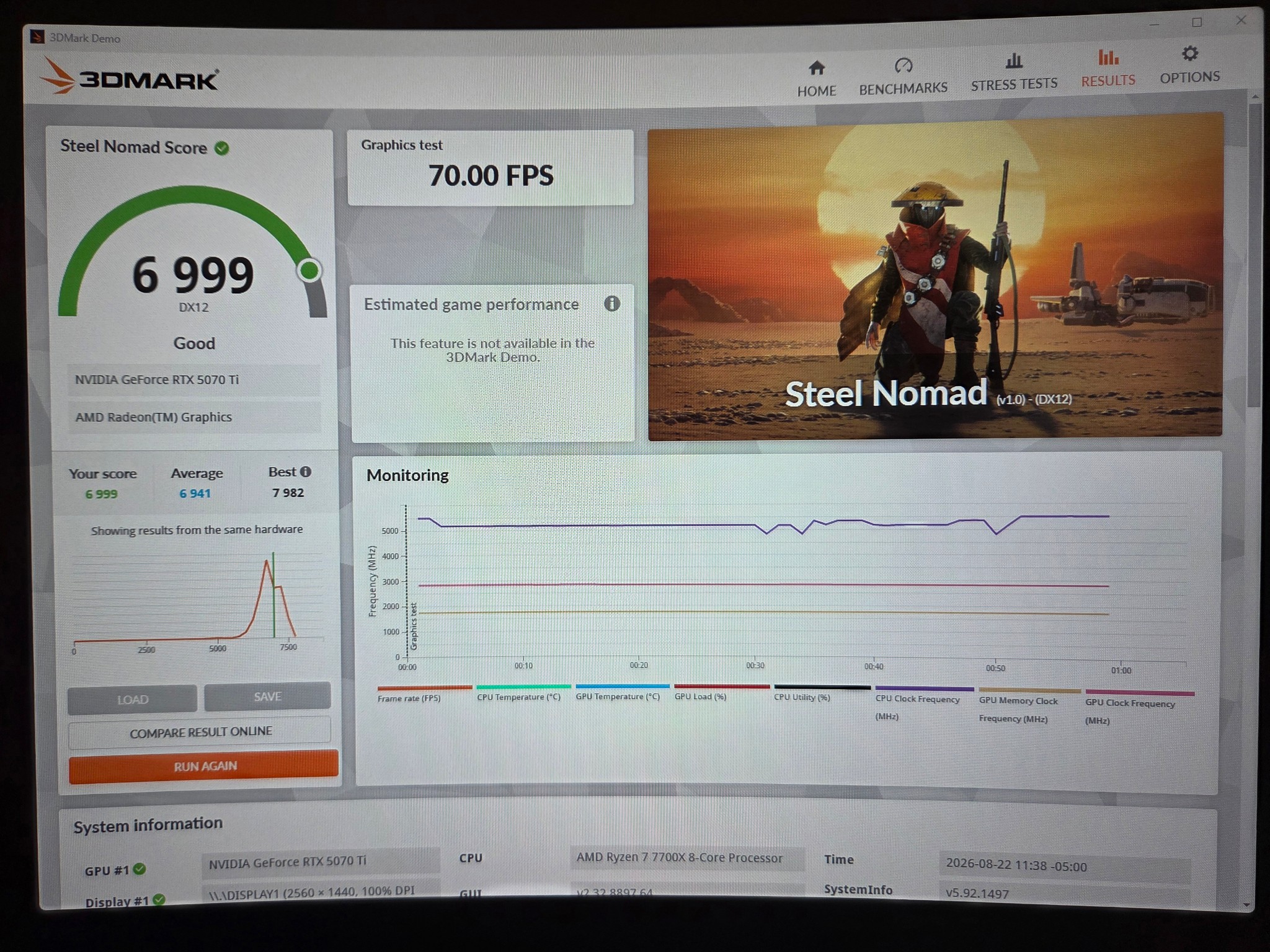This screenshot has height=952, width=1270.
Task: Select the RESULTS tab
Action: pos(1108,69)
